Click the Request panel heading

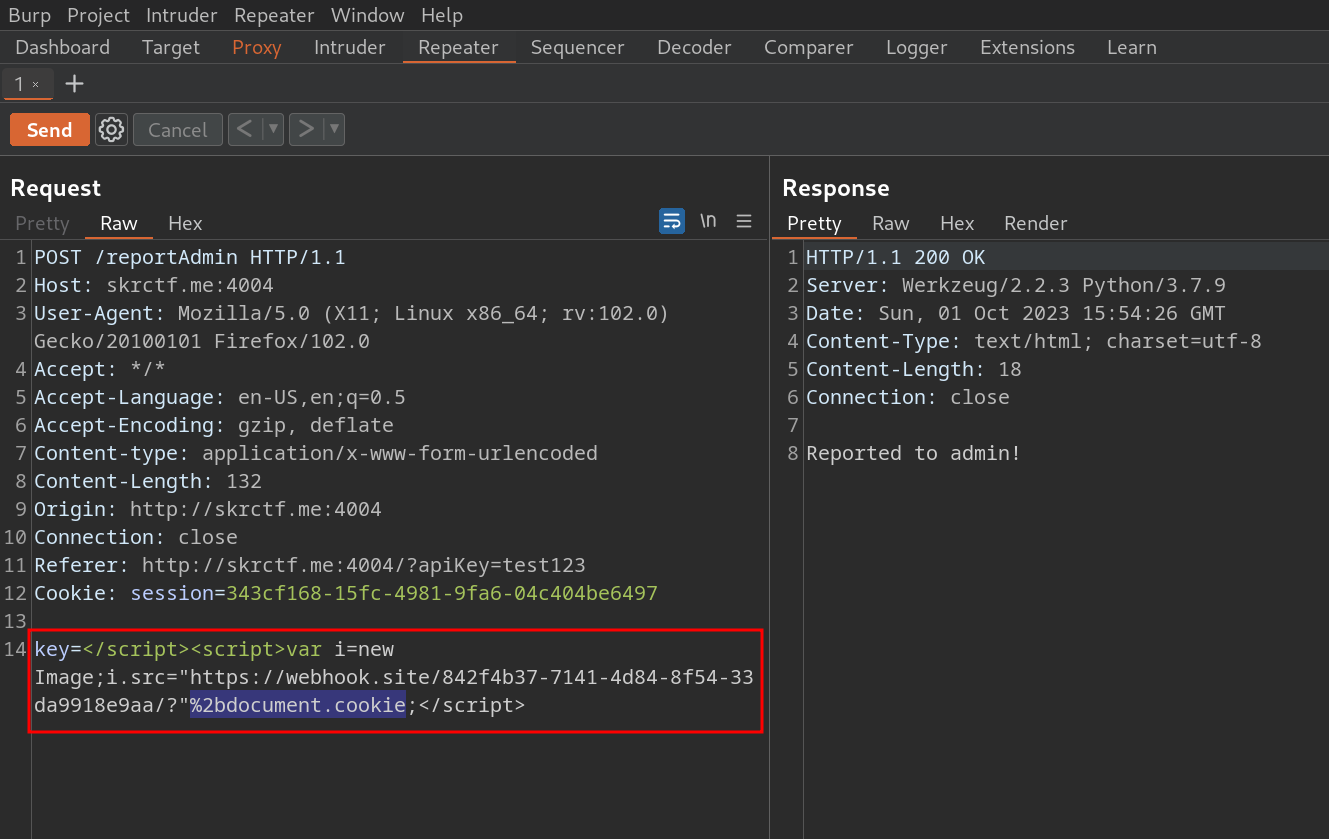tap(56, 188)
